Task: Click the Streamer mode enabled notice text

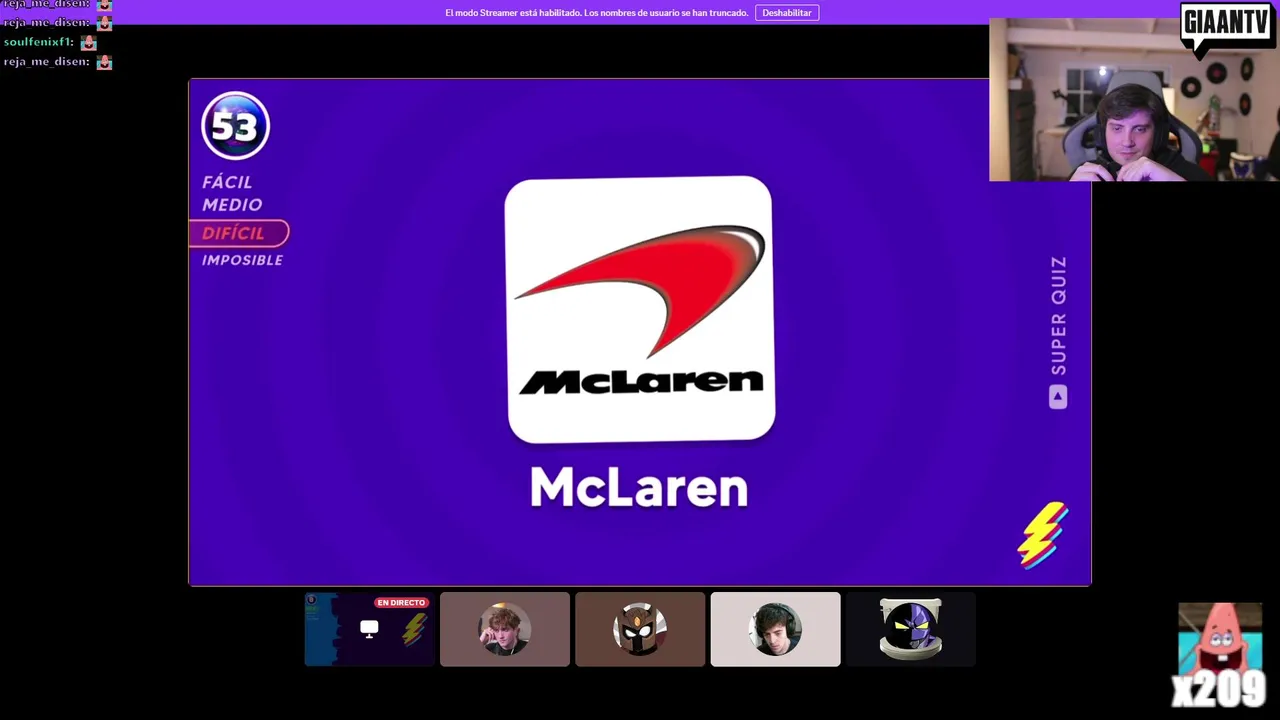Action: tap(596, 13)
